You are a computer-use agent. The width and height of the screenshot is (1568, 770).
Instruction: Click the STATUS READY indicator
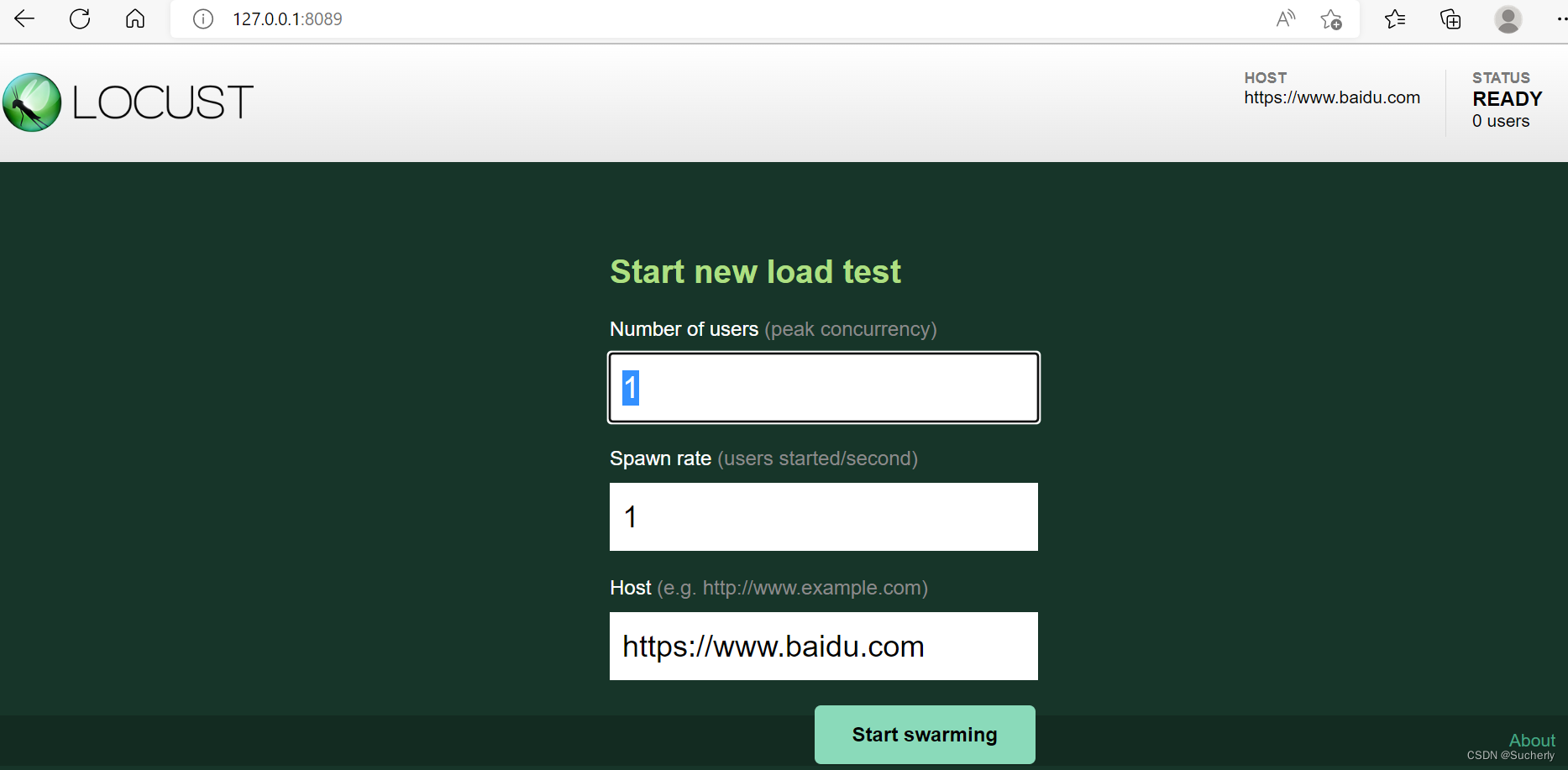(1507, 98)
